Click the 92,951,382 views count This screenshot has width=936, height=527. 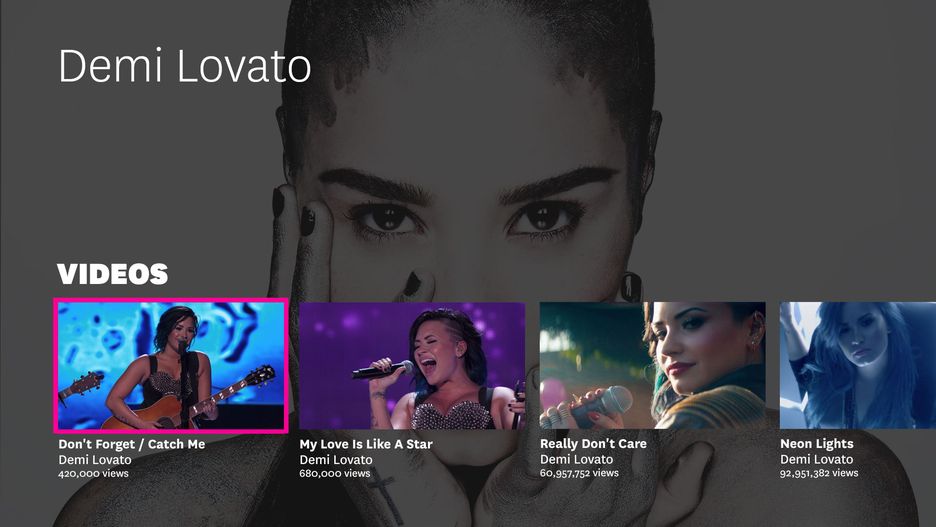(x=819, y=473)
